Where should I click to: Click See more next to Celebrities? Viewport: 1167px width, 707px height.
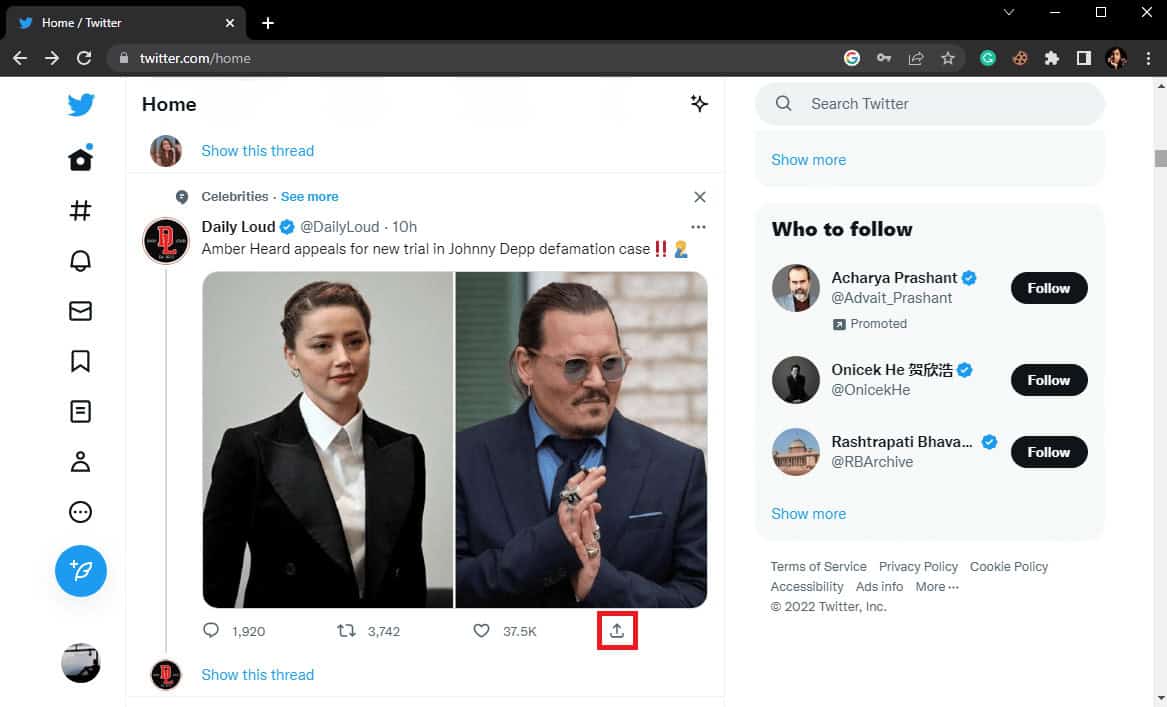tap(310, 196)
